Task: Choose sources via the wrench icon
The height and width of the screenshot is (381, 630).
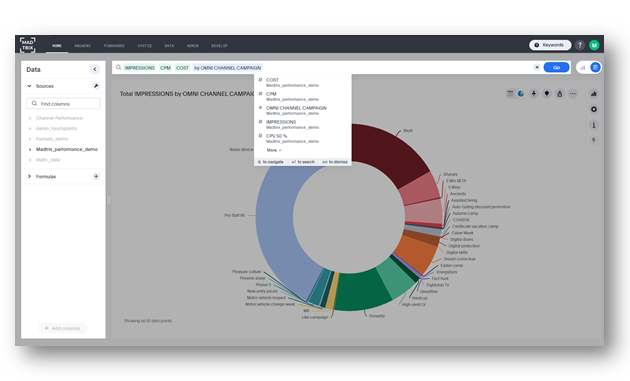Action: (x=96, y=86)
